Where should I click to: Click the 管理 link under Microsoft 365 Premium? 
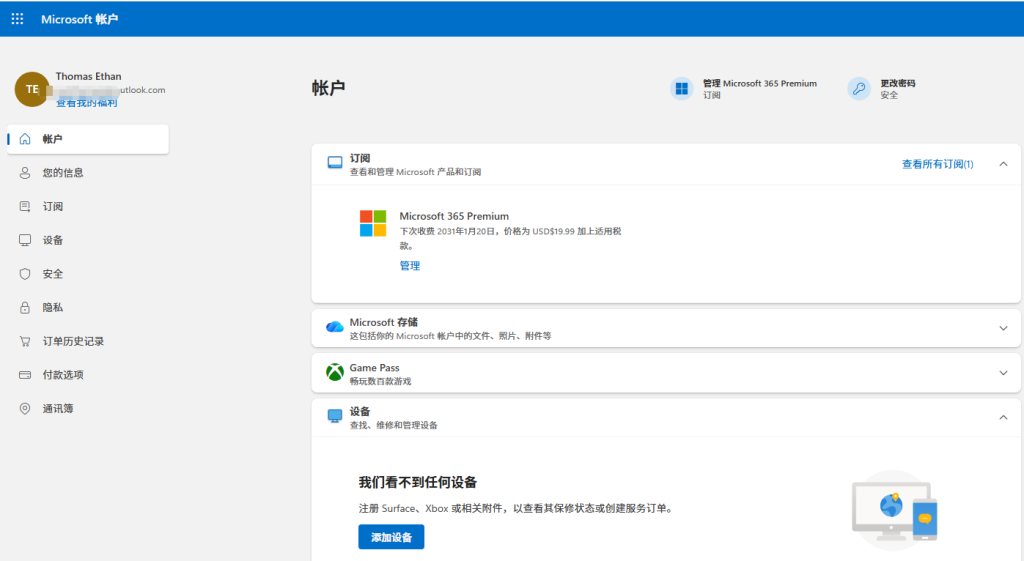point(410,266)
